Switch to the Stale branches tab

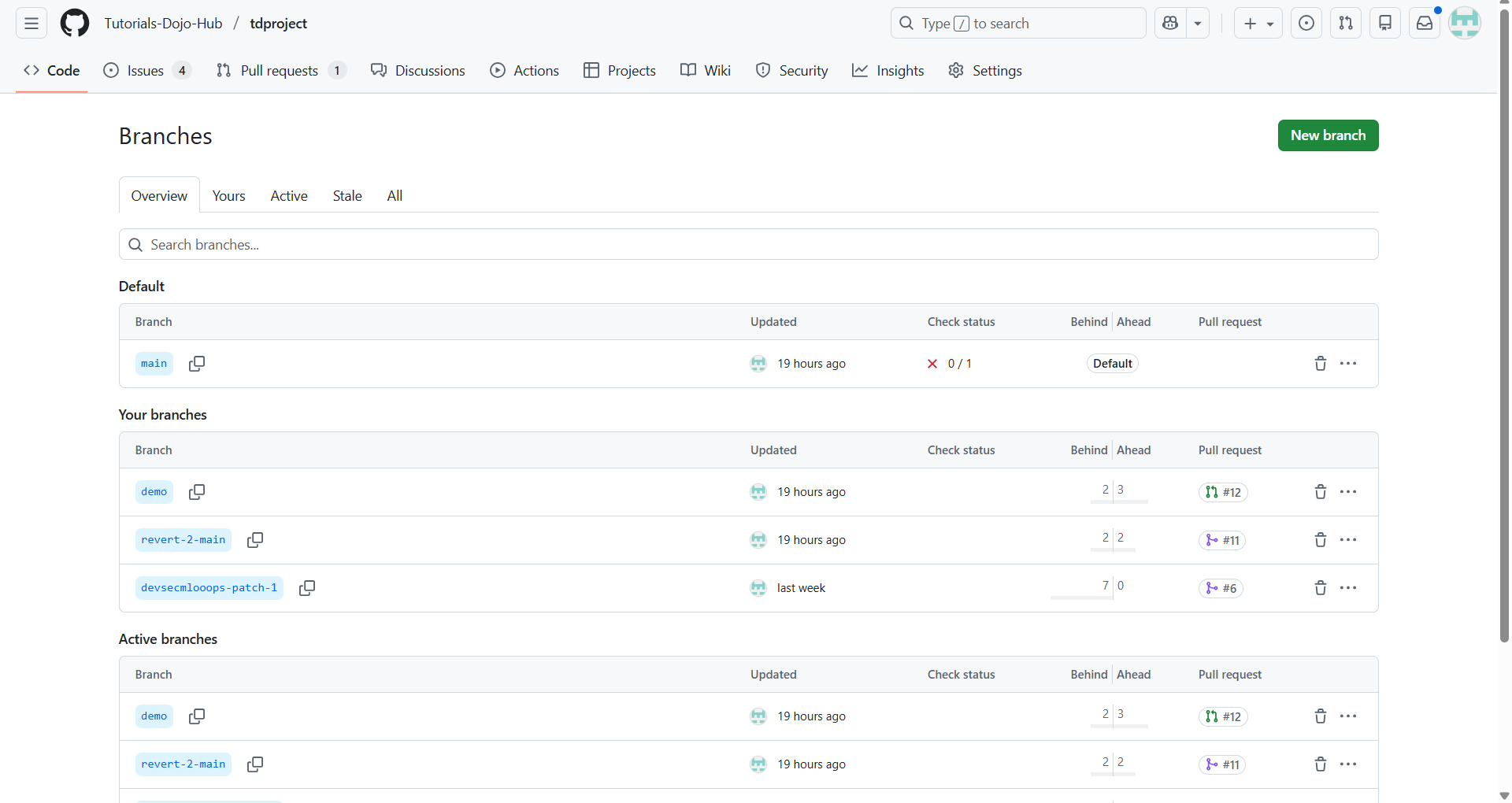tap(347, 196)
